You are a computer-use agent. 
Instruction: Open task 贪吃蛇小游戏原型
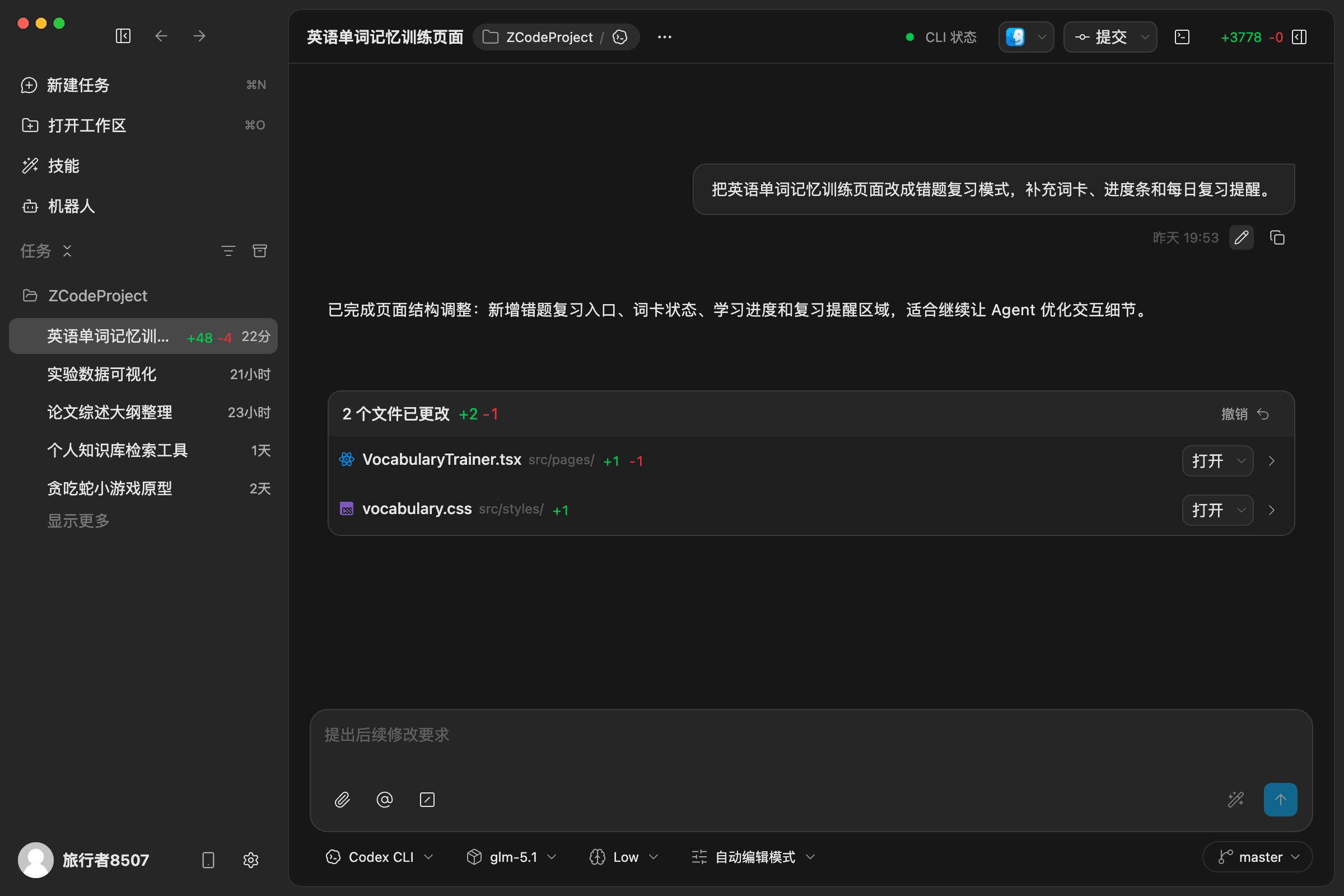click(x=143, y=488)
